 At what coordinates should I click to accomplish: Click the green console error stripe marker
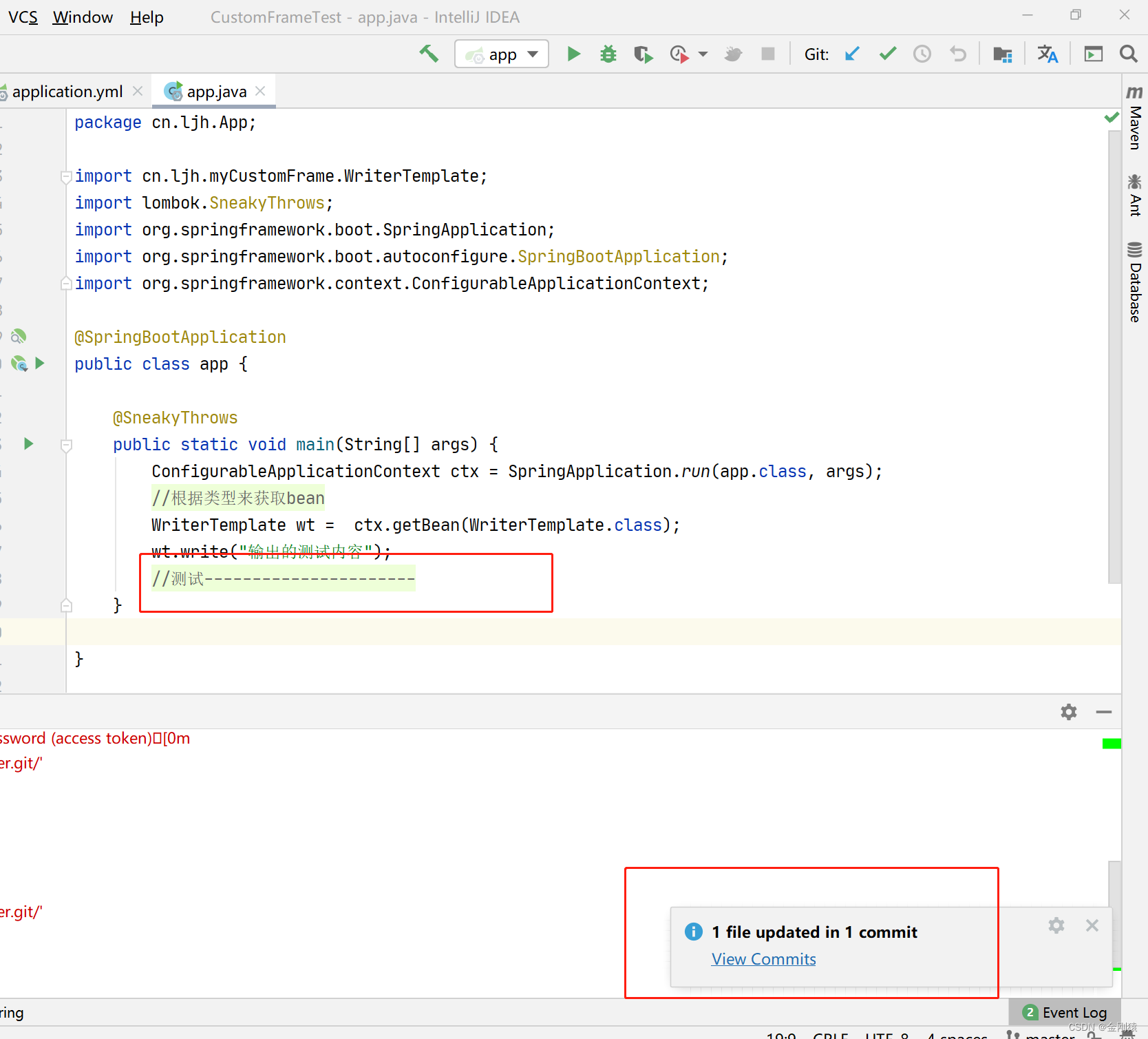[1112, 744]
